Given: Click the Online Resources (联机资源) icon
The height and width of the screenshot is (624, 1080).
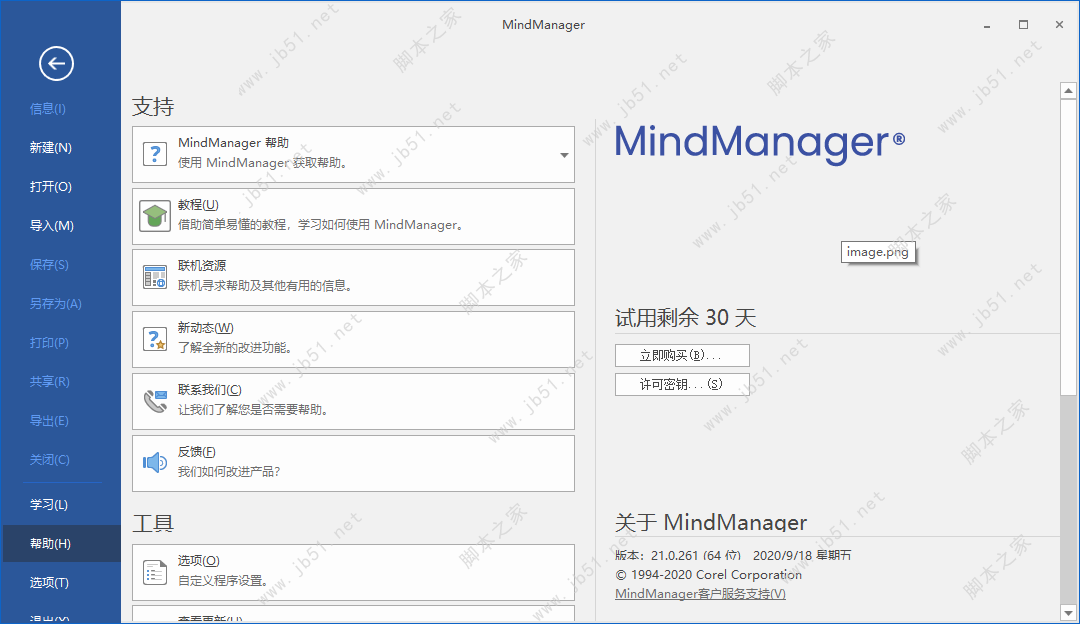Looking at the screenshot, I should pos(155,277).
